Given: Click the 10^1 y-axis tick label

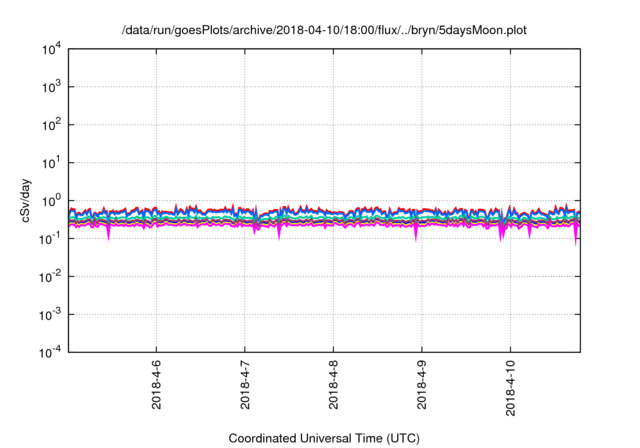Looking at the screenshot, I should [x=50, y=162].
